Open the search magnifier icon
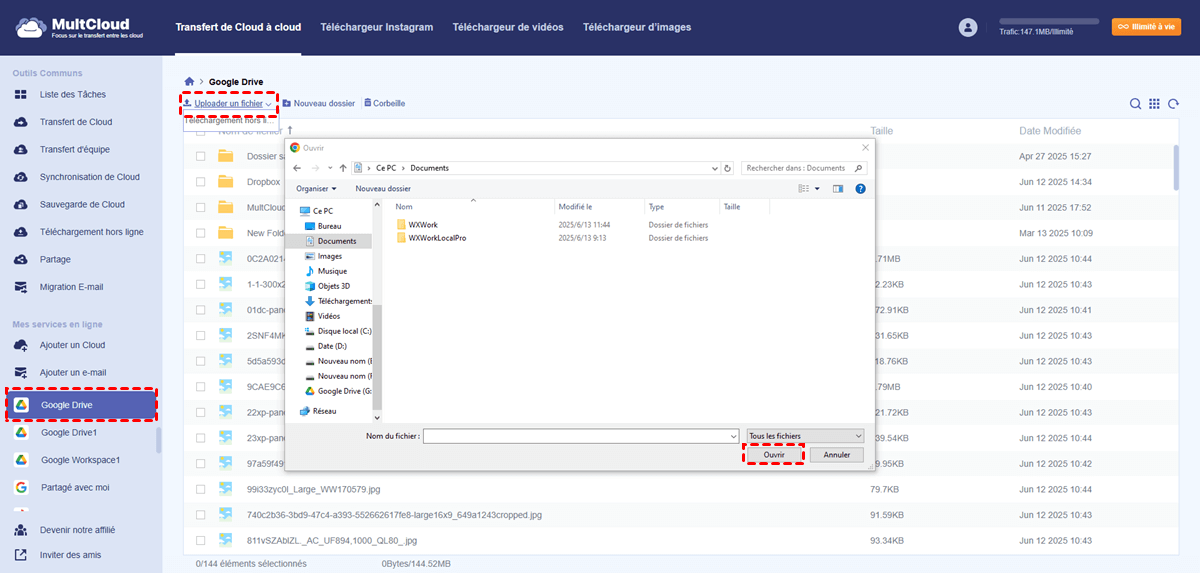This screenshot has width=1200, height=573. (x=1135, y=104)
